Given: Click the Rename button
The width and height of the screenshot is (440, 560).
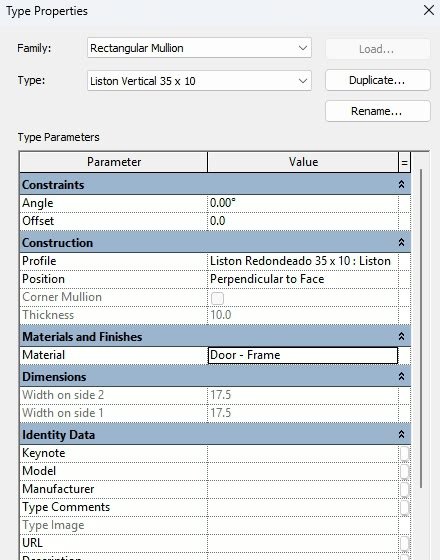Looking at the screenshot, I should 378,111.
